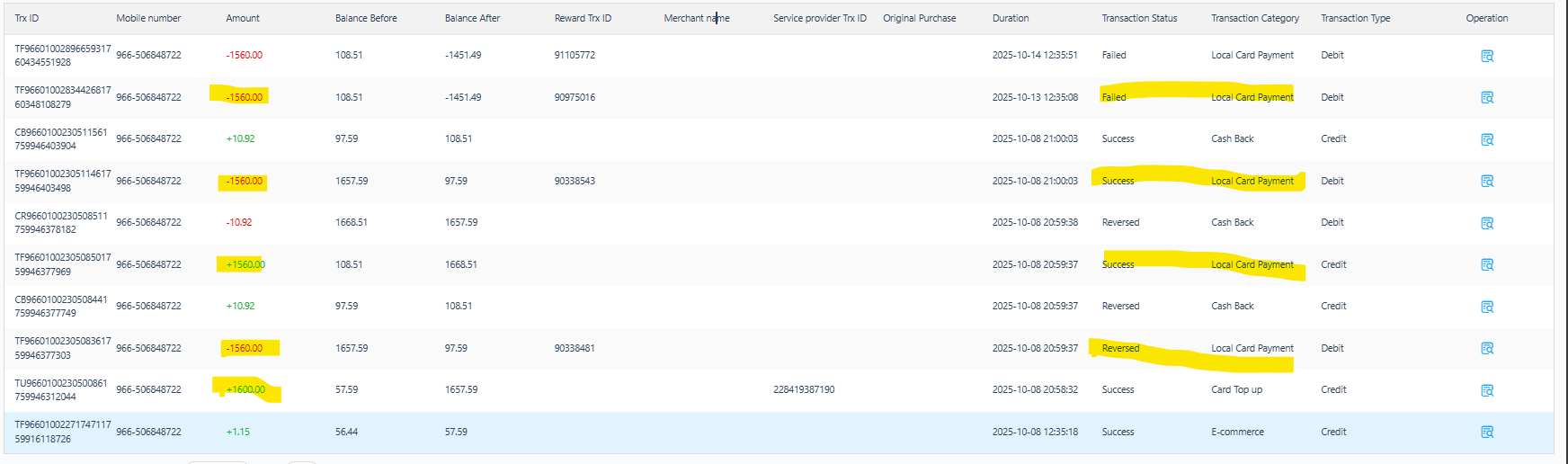Screen dimensions: 1568x464
Task: Select the Duration column header
Action: click(x=1011, y=18)
